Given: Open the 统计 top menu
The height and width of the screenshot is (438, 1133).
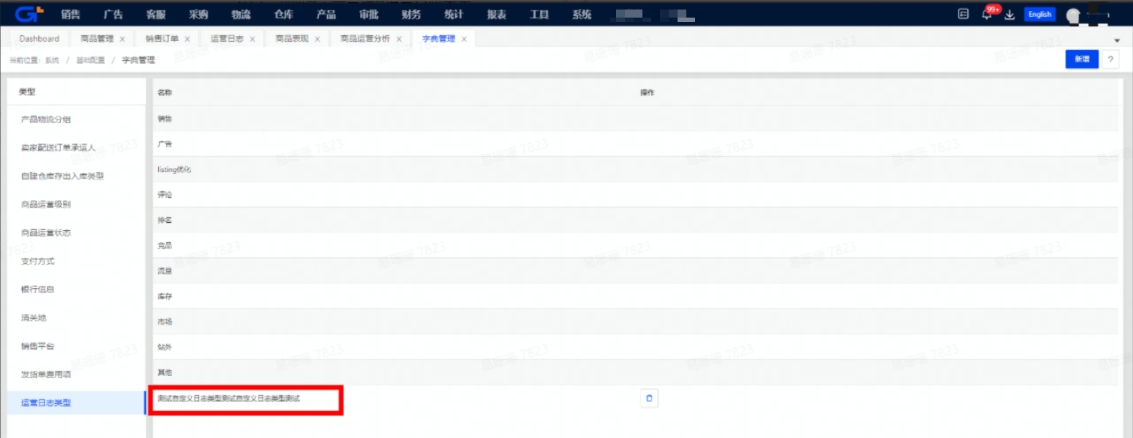Looking at the screenshot, I should tap(453, 14).
